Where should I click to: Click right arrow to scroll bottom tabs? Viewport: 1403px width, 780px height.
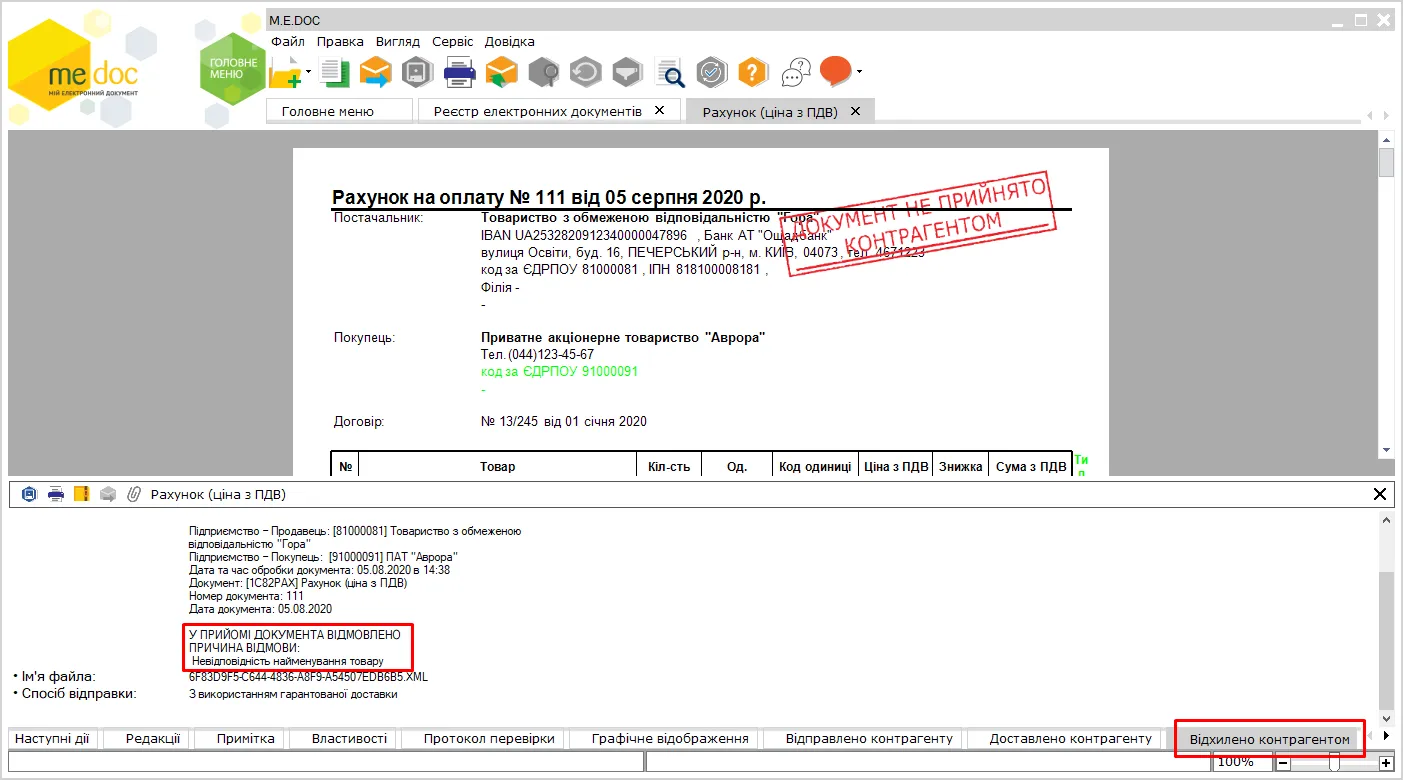tap(1385, 736)
